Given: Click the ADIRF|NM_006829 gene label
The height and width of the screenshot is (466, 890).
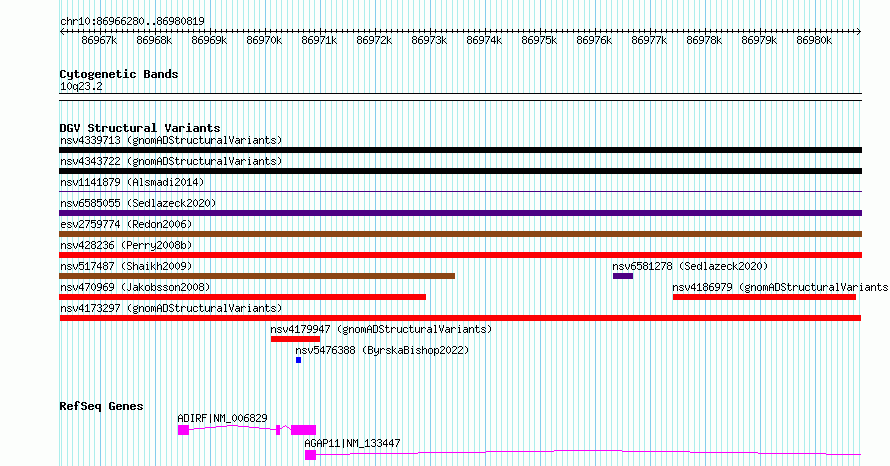Looking at the screenshot, I should [x=222, y=418].
